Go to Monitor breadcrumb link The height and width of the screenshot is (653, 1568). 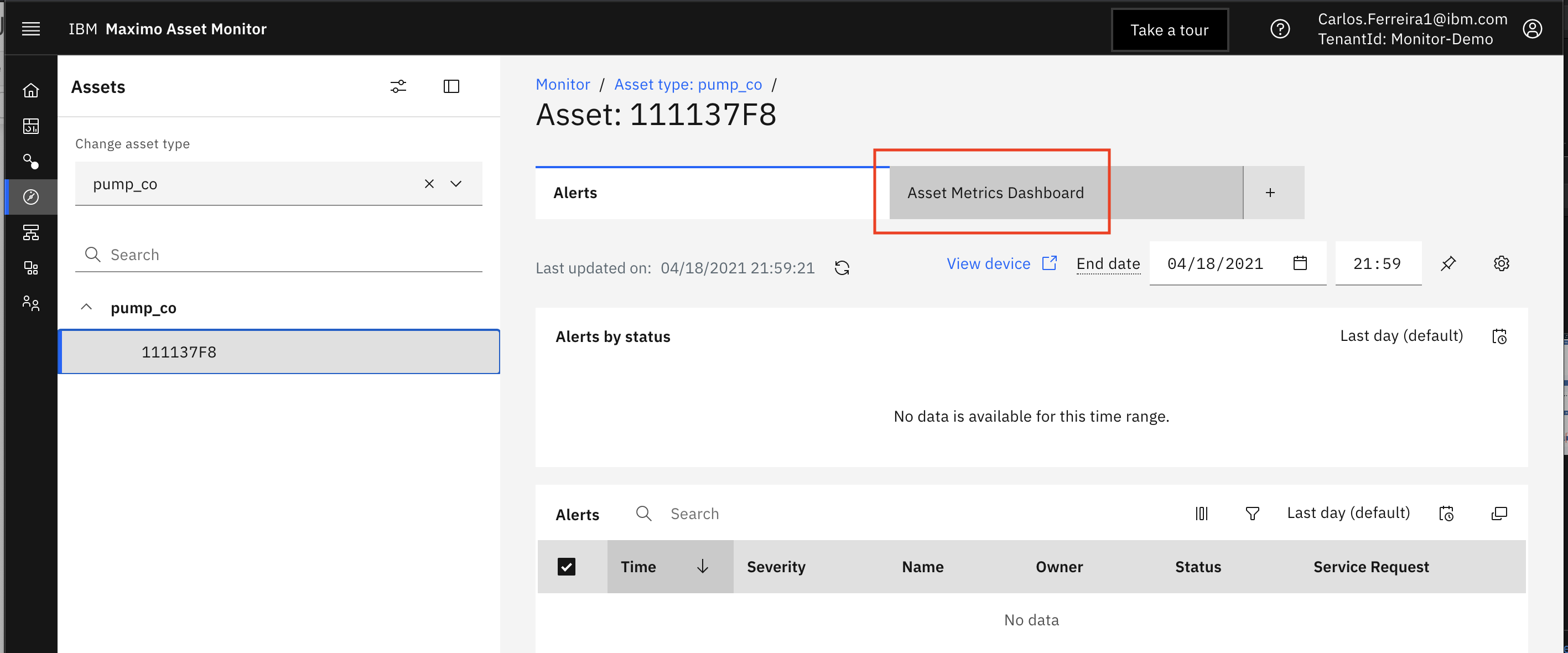pyautogui.click(x=563, y=84)
